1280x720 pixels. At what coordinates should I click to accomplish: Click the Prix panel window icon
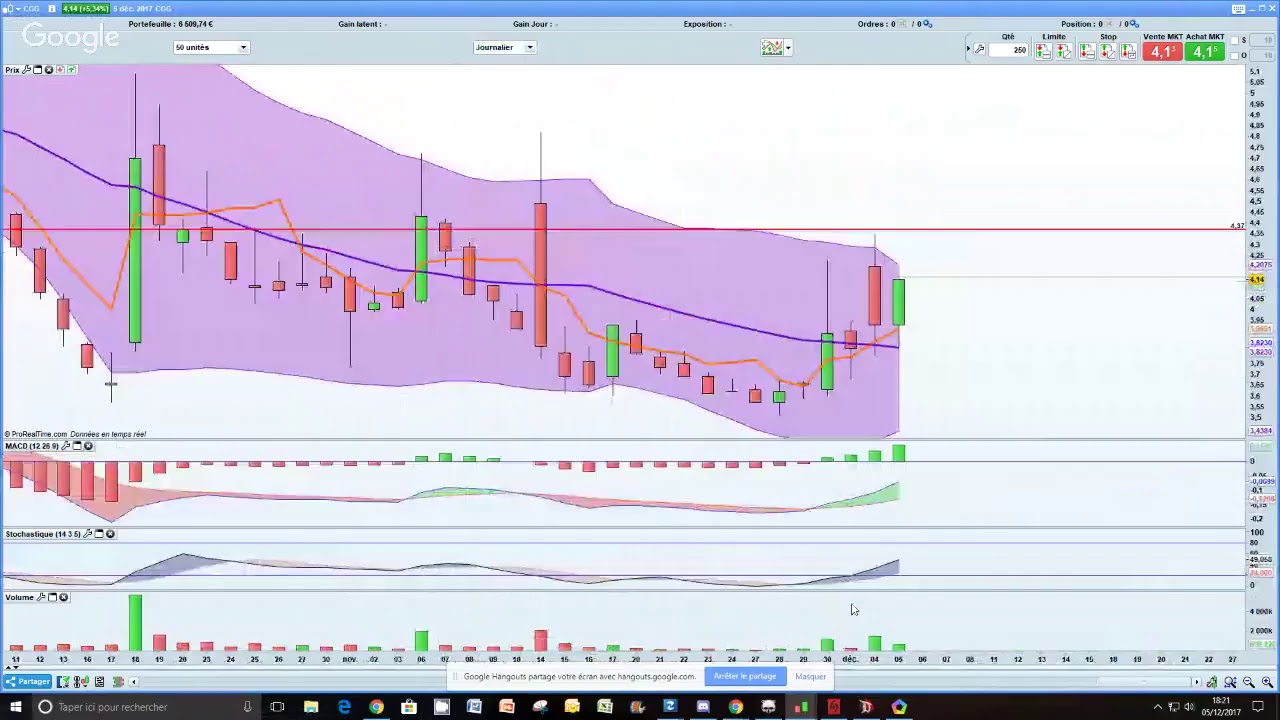37,70
